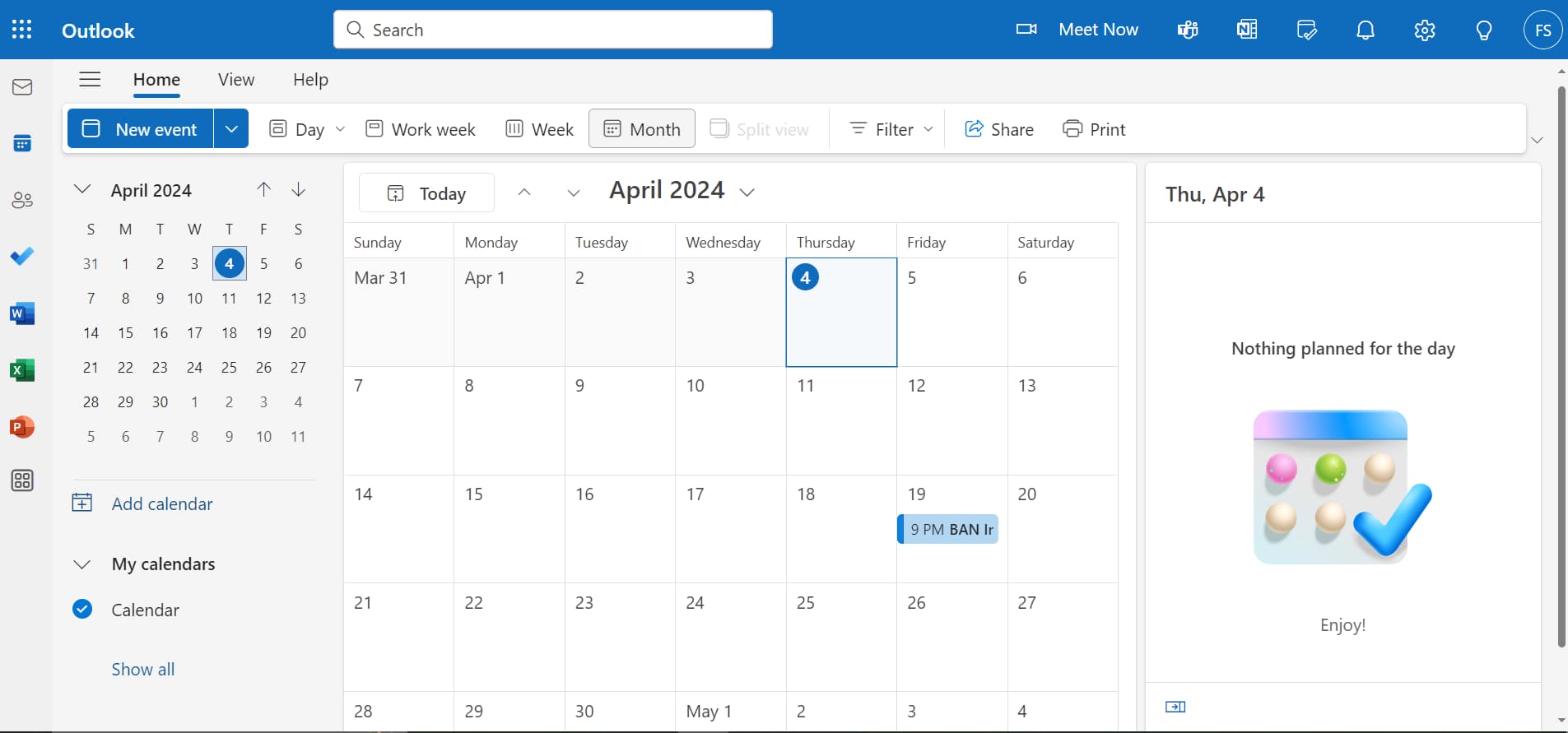Viewport: 1568px width, 733px height.
Task: Select April 10 cell in main grid
Action: (x=730, y=420)
